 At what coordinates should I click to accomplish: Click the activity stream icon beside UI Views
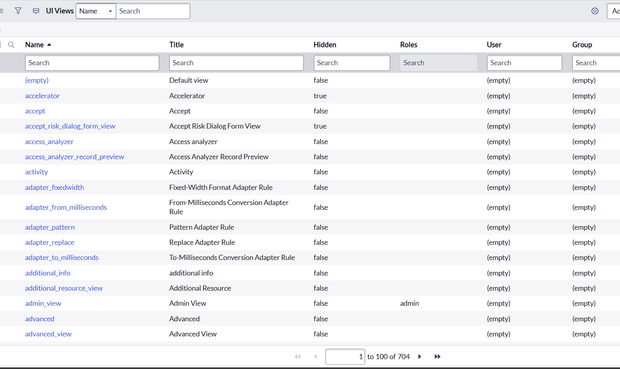coord(36,11)
